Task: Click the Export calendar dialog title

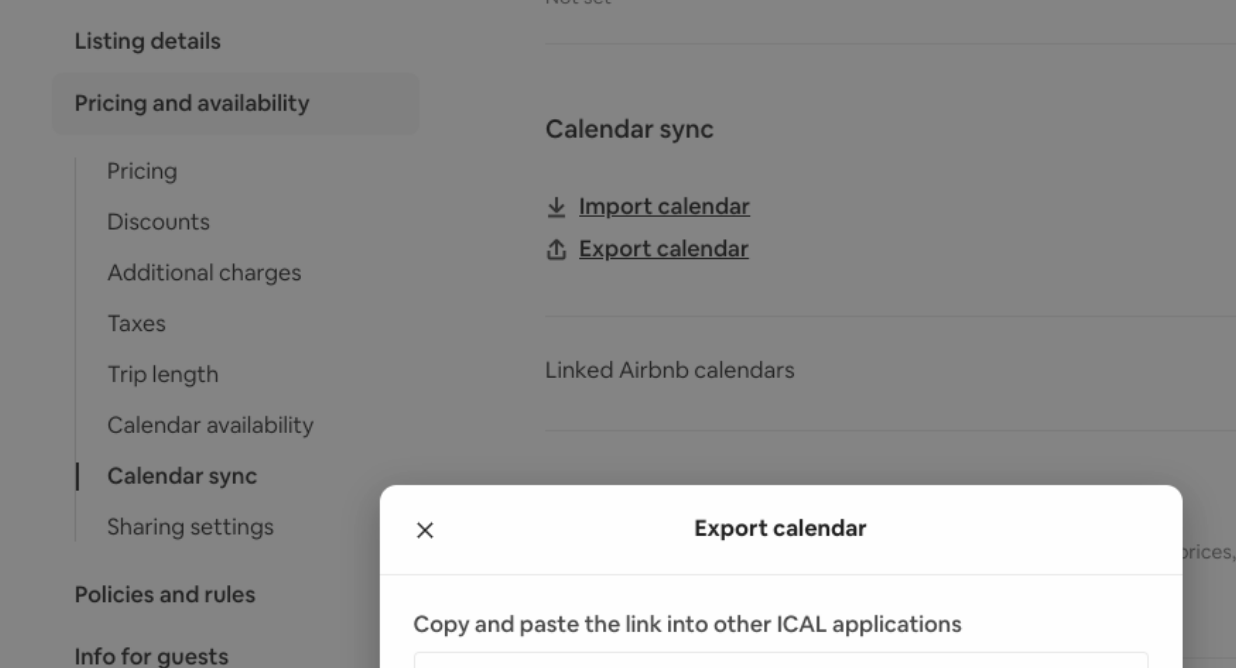Action: point(780,528)
